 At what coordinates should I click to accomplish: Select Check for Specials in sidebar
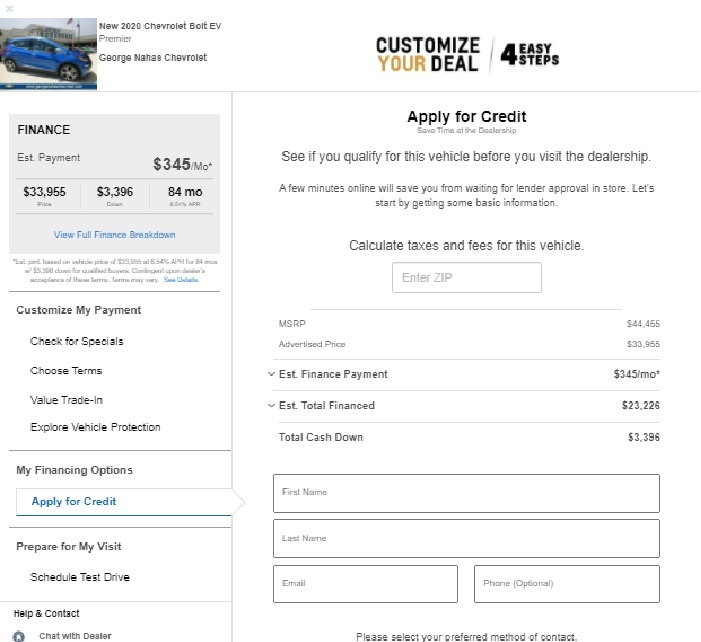pyautogui.click(x=76, y=341)
